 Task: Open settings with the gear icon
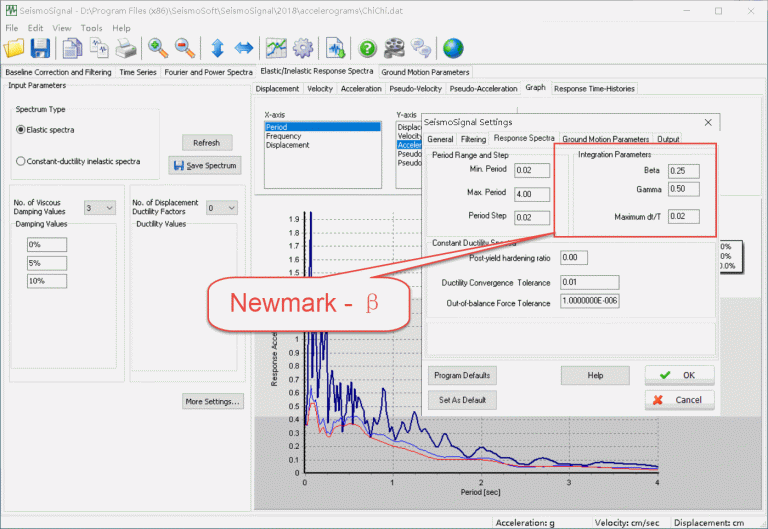pos(302,47)
